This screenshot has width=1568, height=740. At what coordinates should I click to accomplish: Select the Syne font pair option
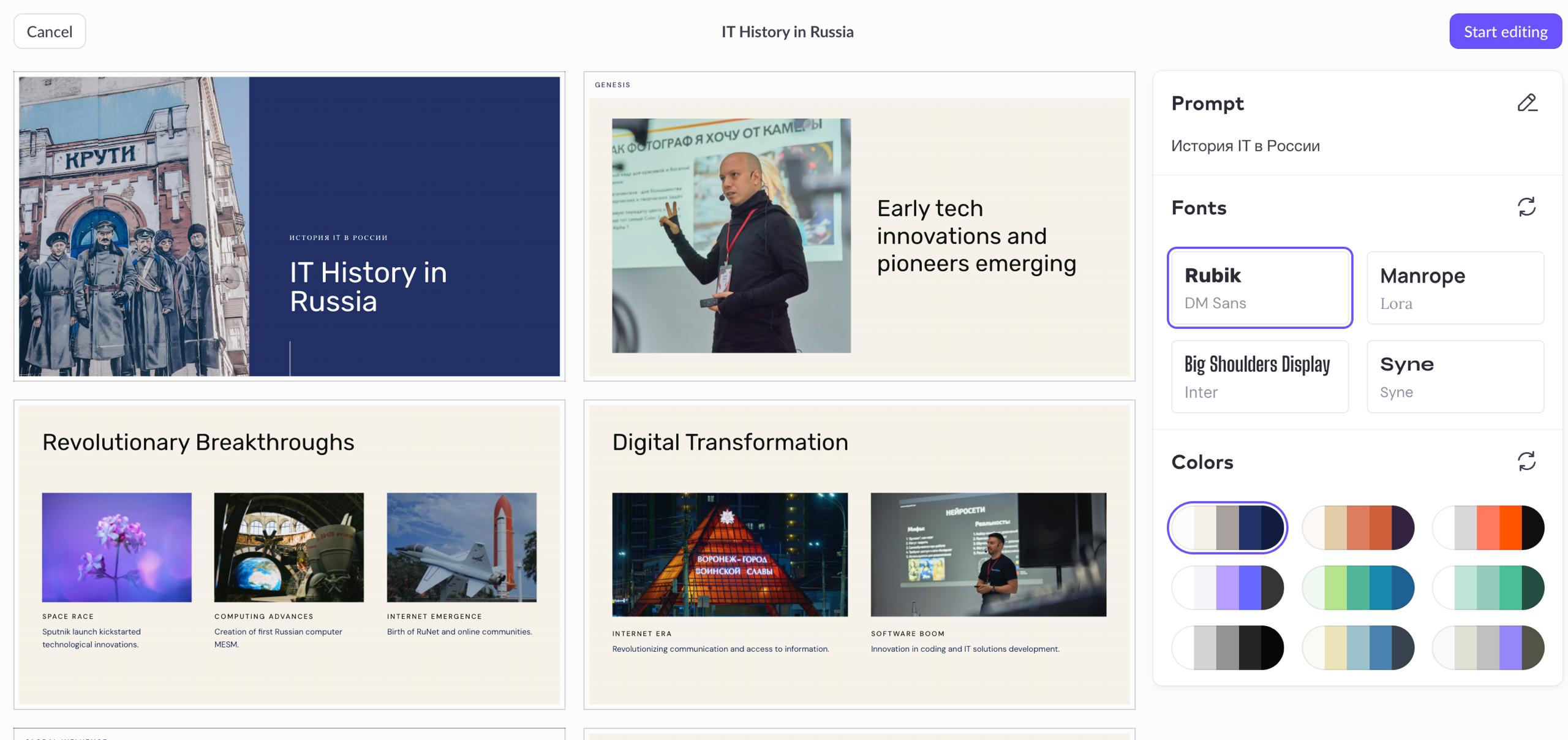[1455, 377]
